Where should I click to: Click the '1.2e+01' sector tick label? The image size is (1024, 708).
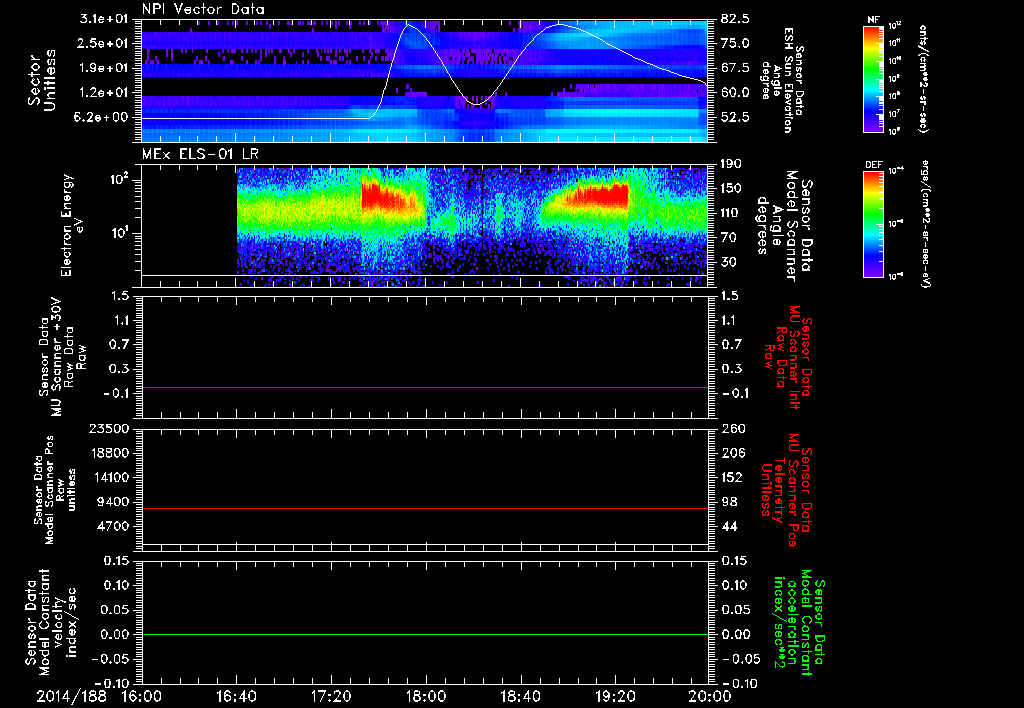[x=106, y=93]
